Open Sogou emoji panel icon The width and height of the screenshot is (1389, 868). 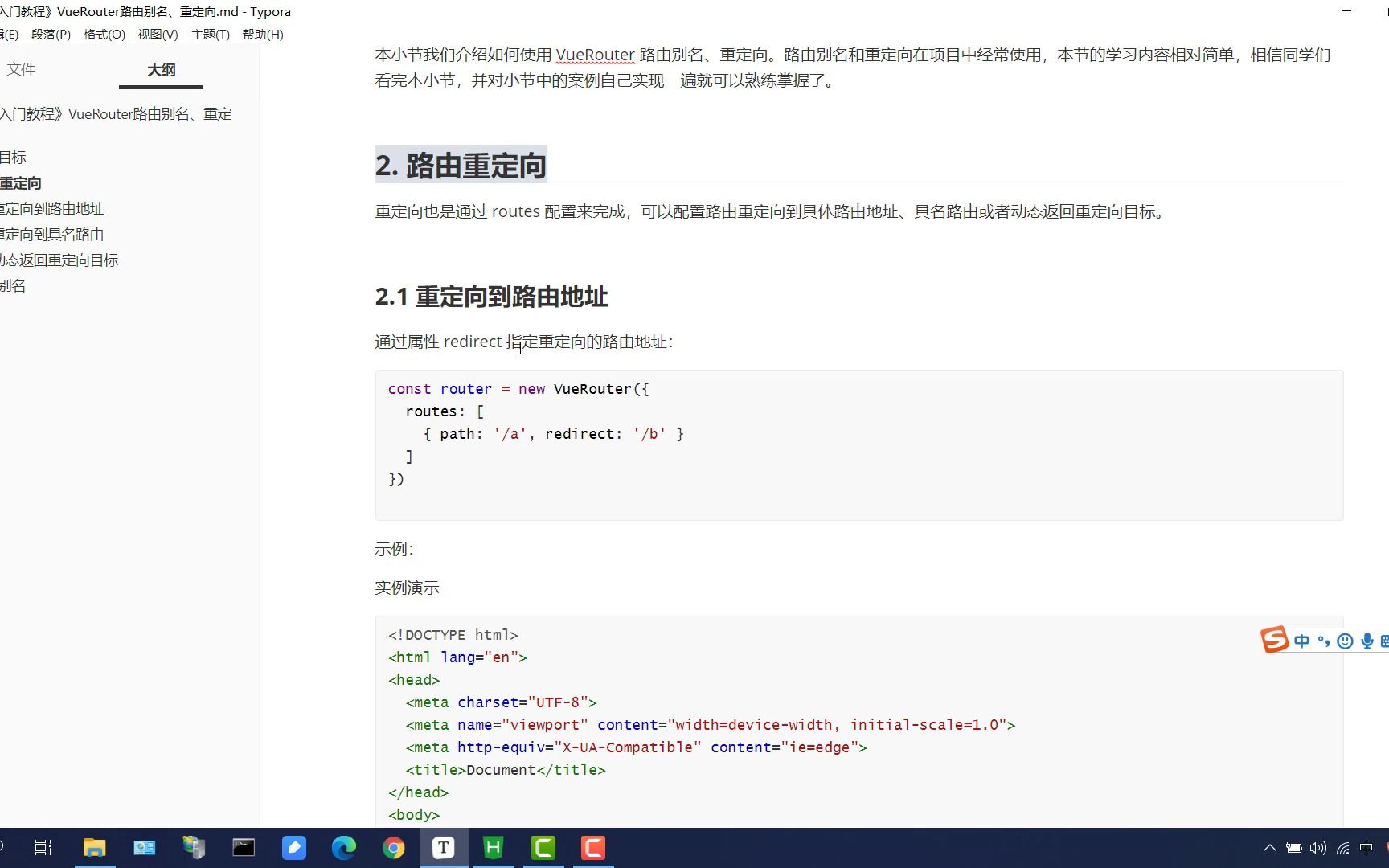click(x=1345, y=641)
